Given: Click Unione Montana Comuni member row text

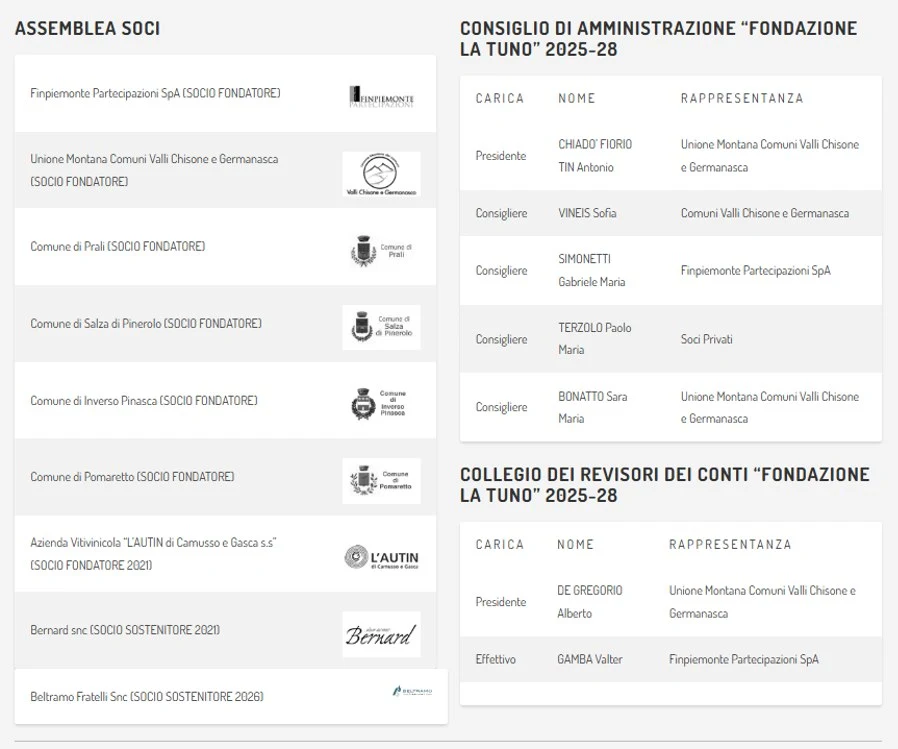Looking at the screenshot, I should [154, 170].
